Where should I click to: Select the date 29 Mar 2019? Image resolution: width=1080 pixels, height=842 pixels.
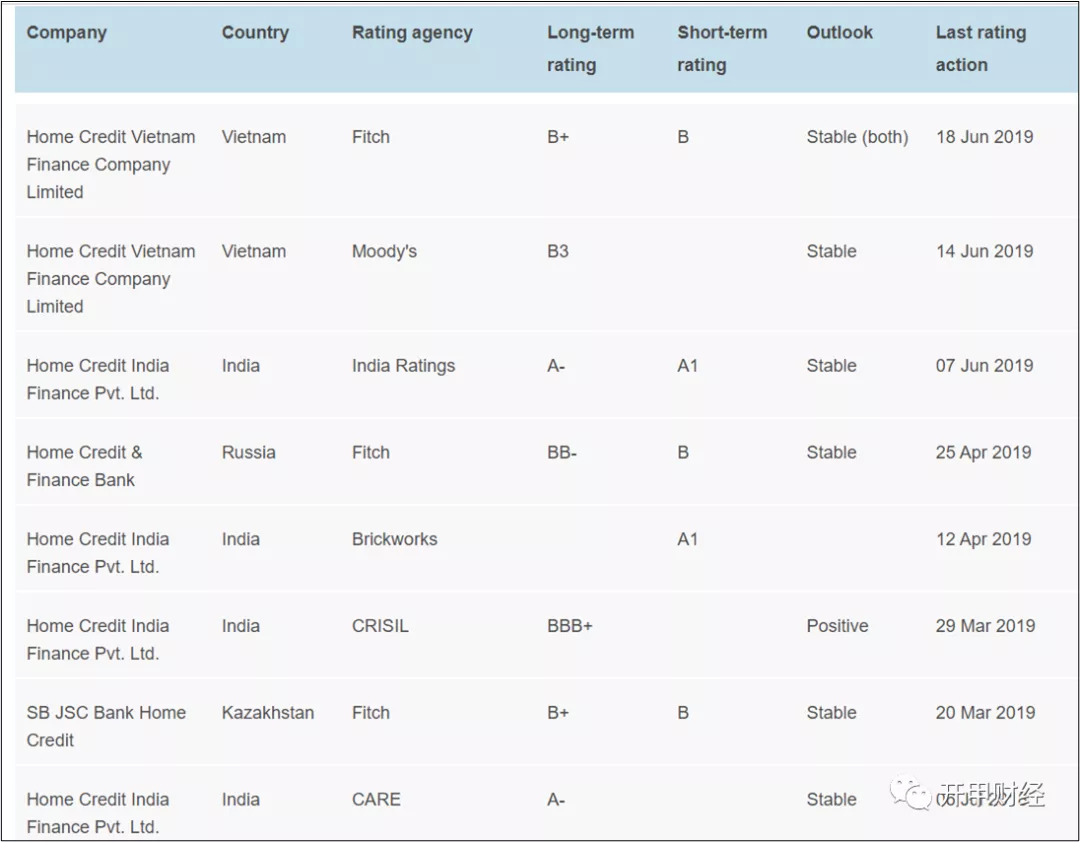tap(985, 626)
